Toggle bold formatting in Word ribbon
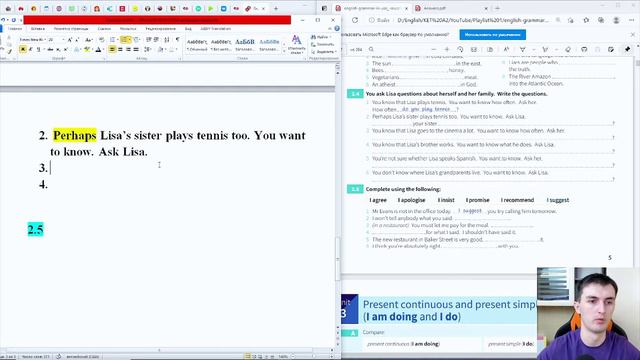 tap(23, 49)
